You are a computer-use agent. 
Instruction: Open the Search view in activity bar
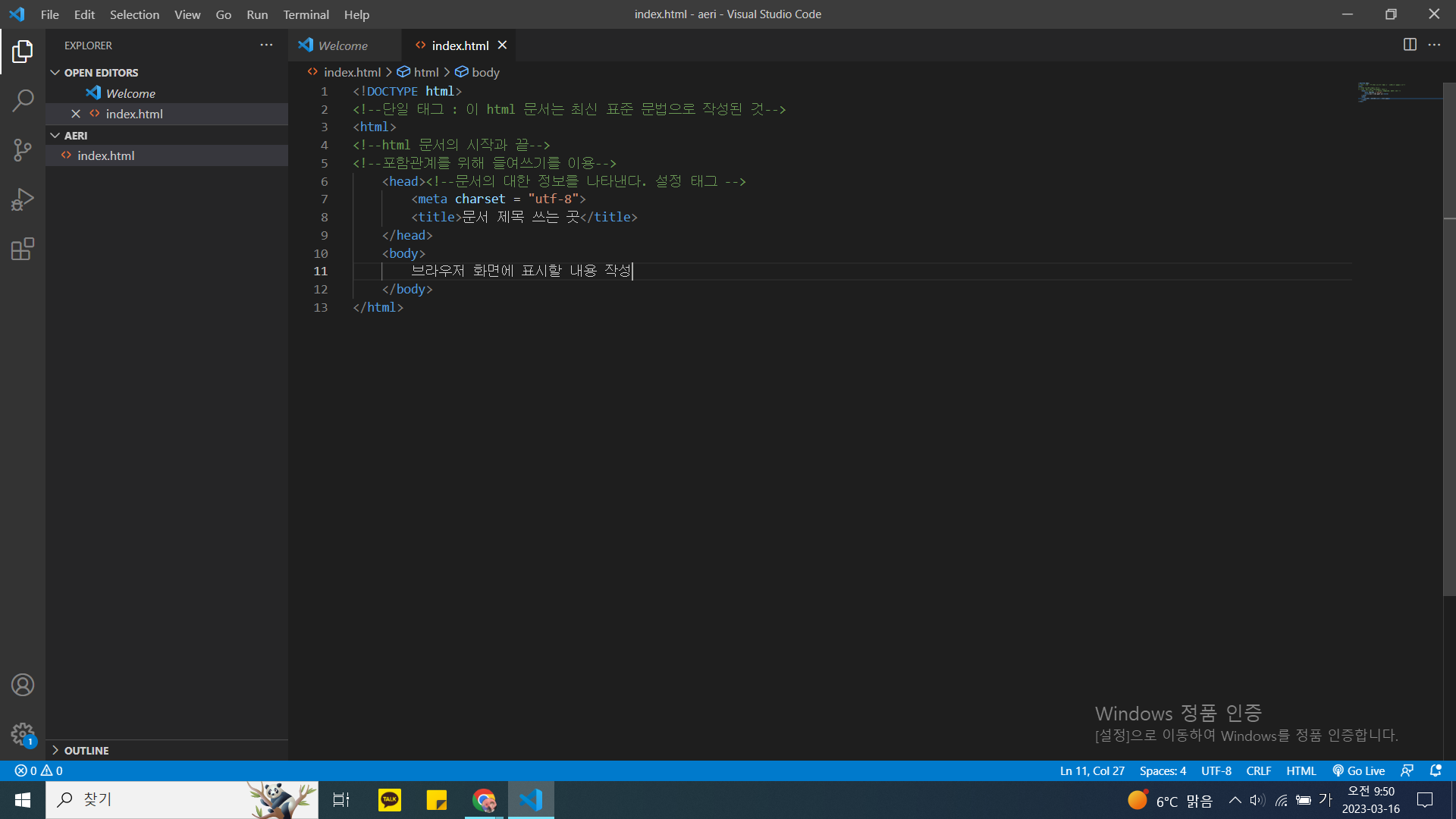click(23, 101)
